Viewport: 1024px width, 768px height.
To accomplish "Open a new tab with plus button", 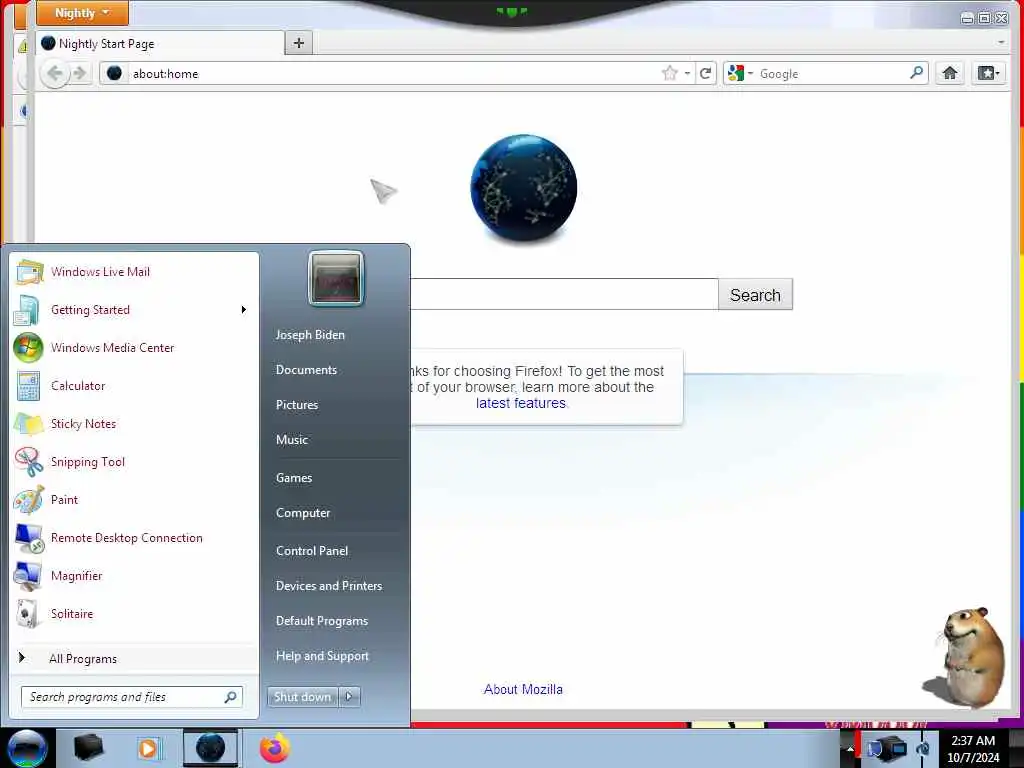I will click(298, 43).
